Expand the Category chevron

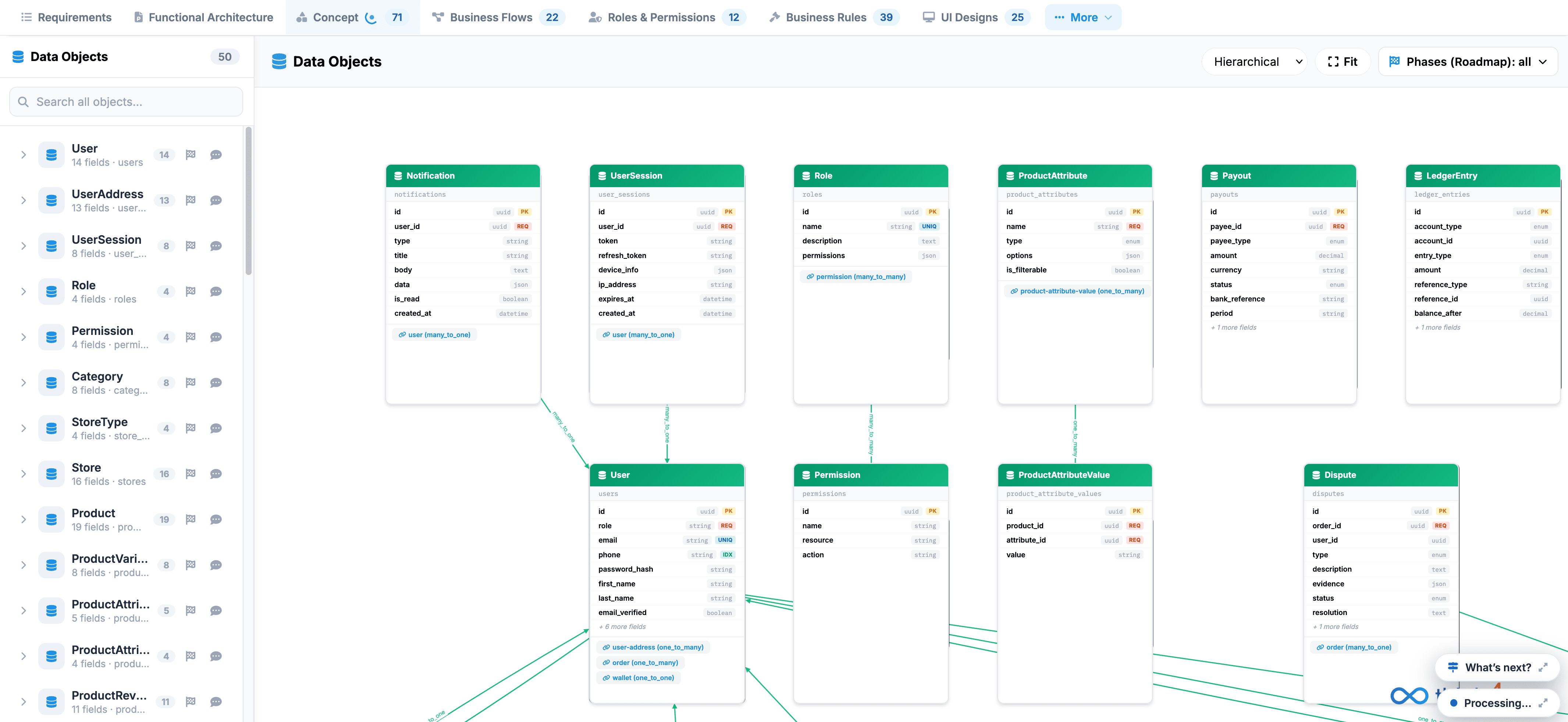(x=23, y=383)
